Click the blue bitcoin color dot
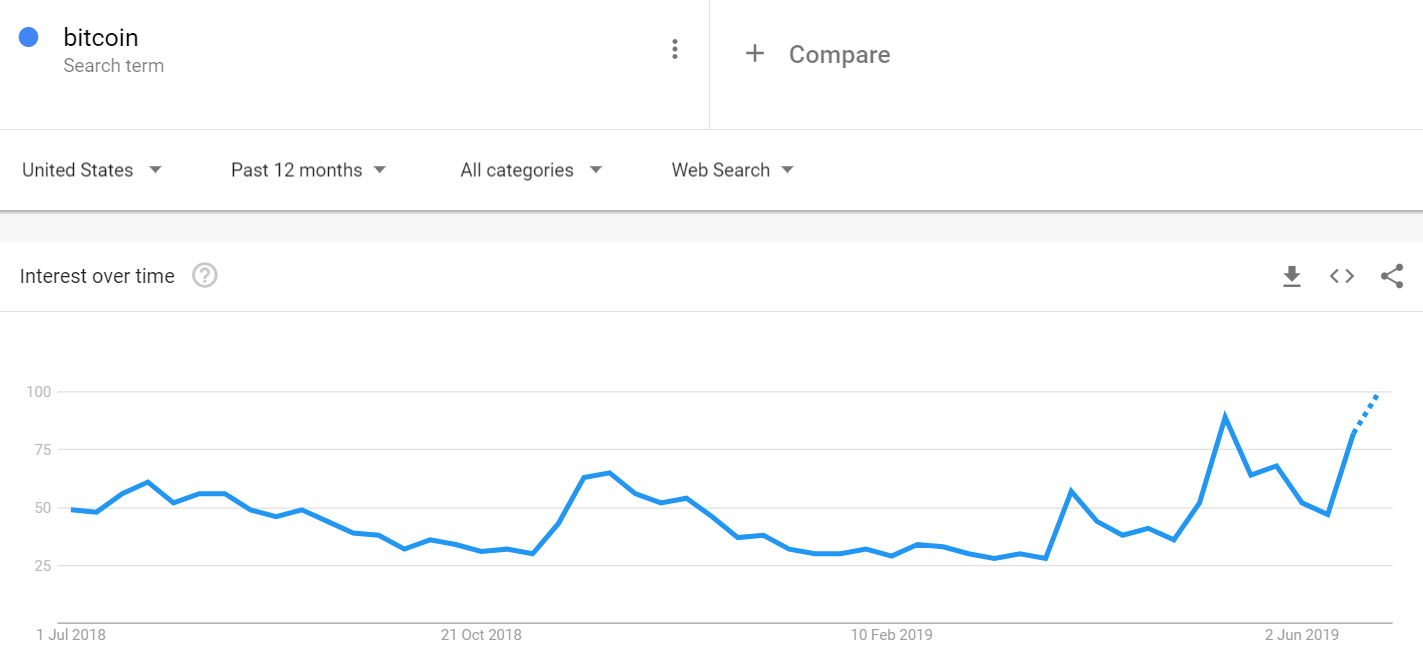The width and height of the screenshot is (1423, 666). pyautogui.click(x=29, y=37)
